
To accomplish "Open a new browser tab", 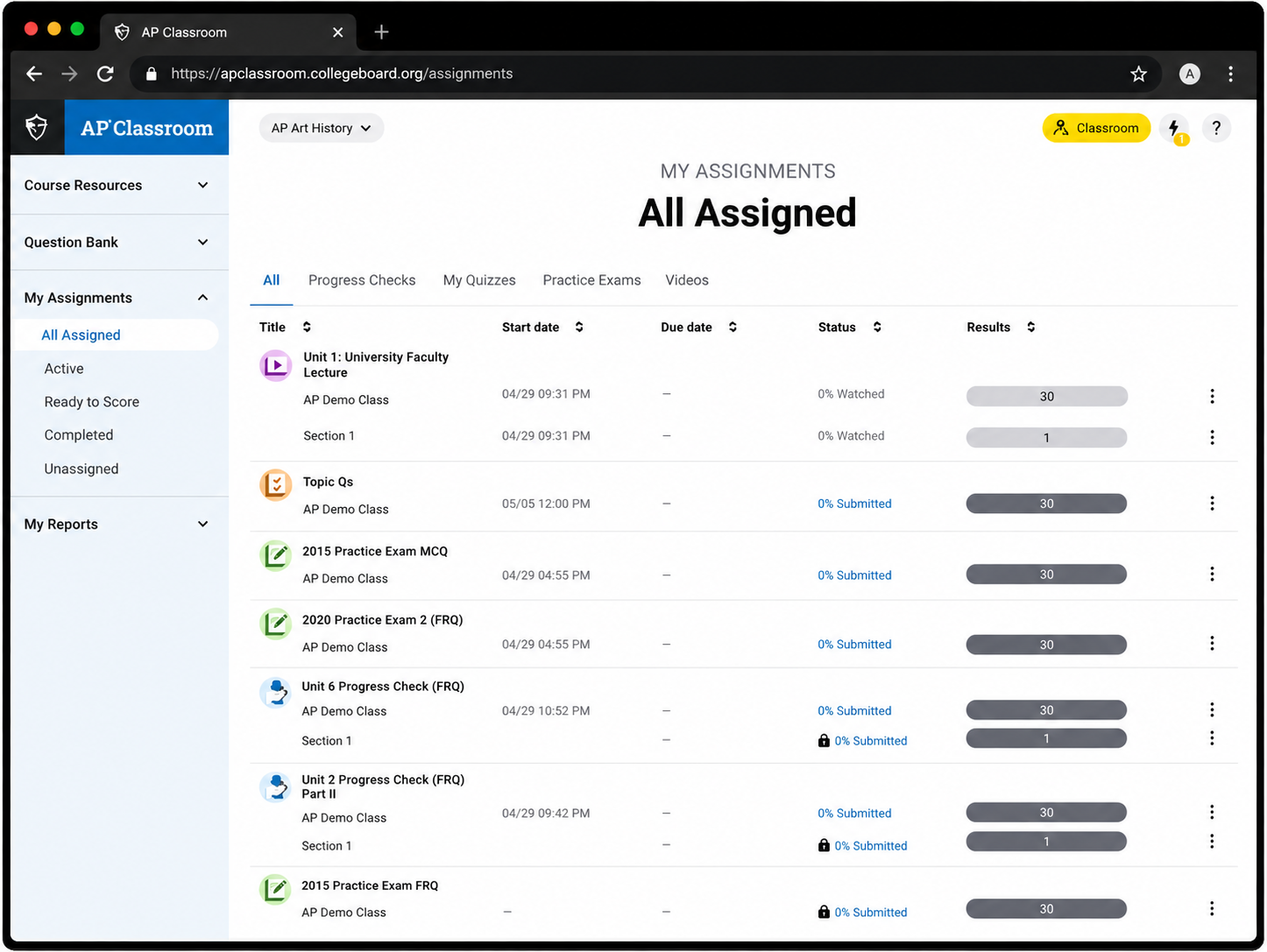I will click(381, 32).
